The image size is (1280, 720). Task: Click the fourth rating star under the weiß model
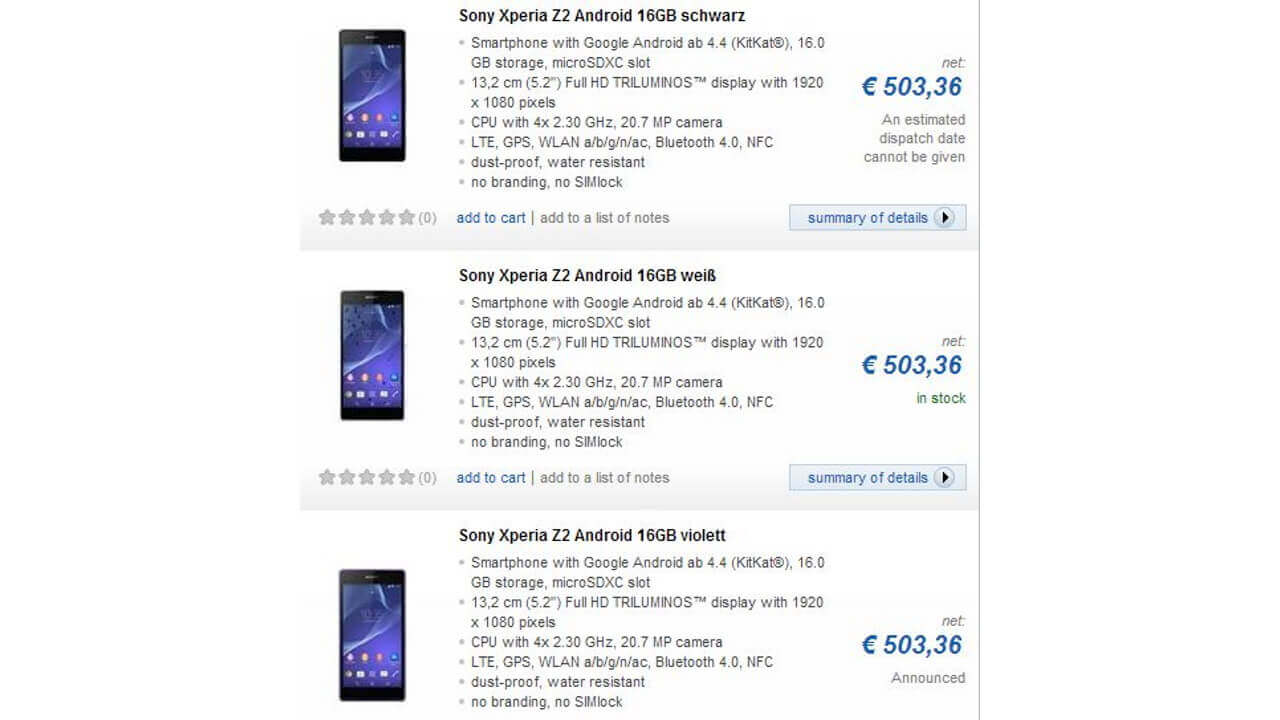pos(386,477)
